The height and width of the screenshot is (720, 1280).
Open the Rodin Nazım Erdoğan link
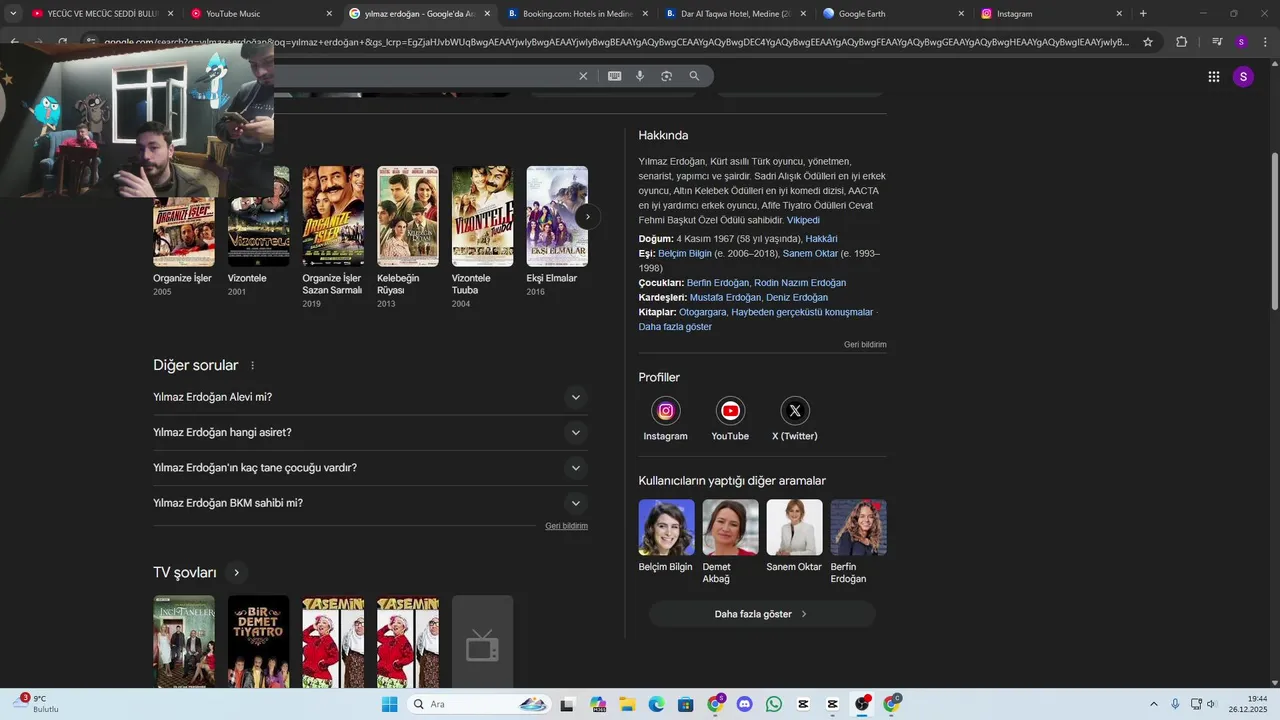click(800, 283)
